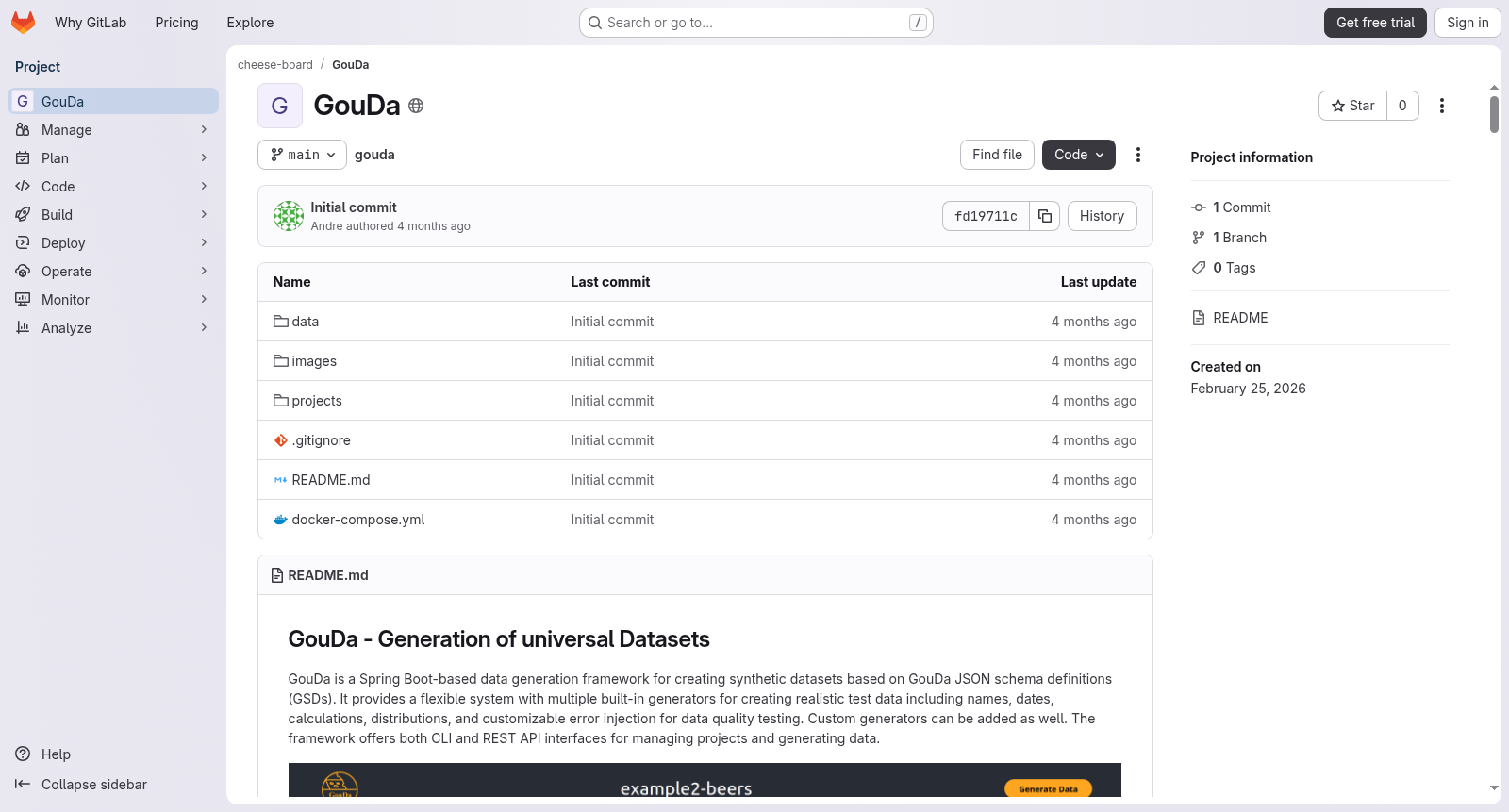Open the .gitignore file

(322, 440)
